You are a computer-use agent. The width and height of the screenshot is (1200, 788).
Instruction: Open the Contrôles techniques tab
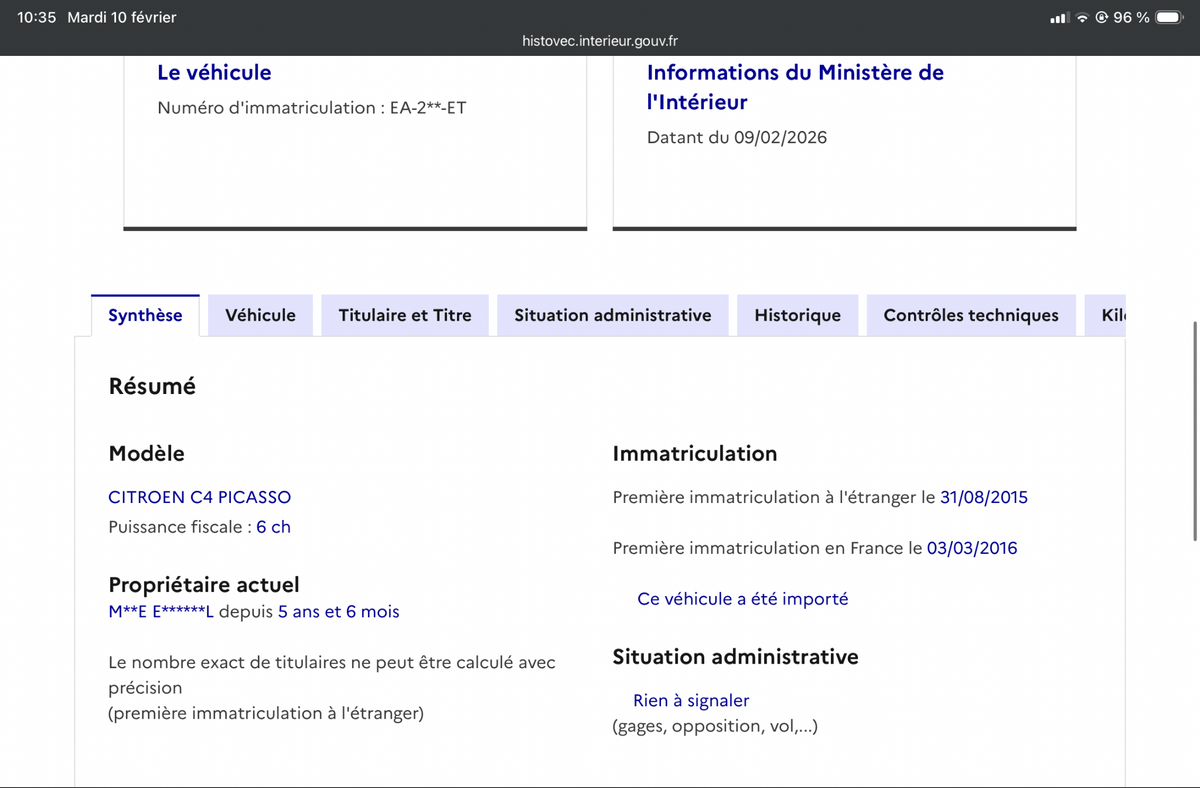click(x=970, y=315)
